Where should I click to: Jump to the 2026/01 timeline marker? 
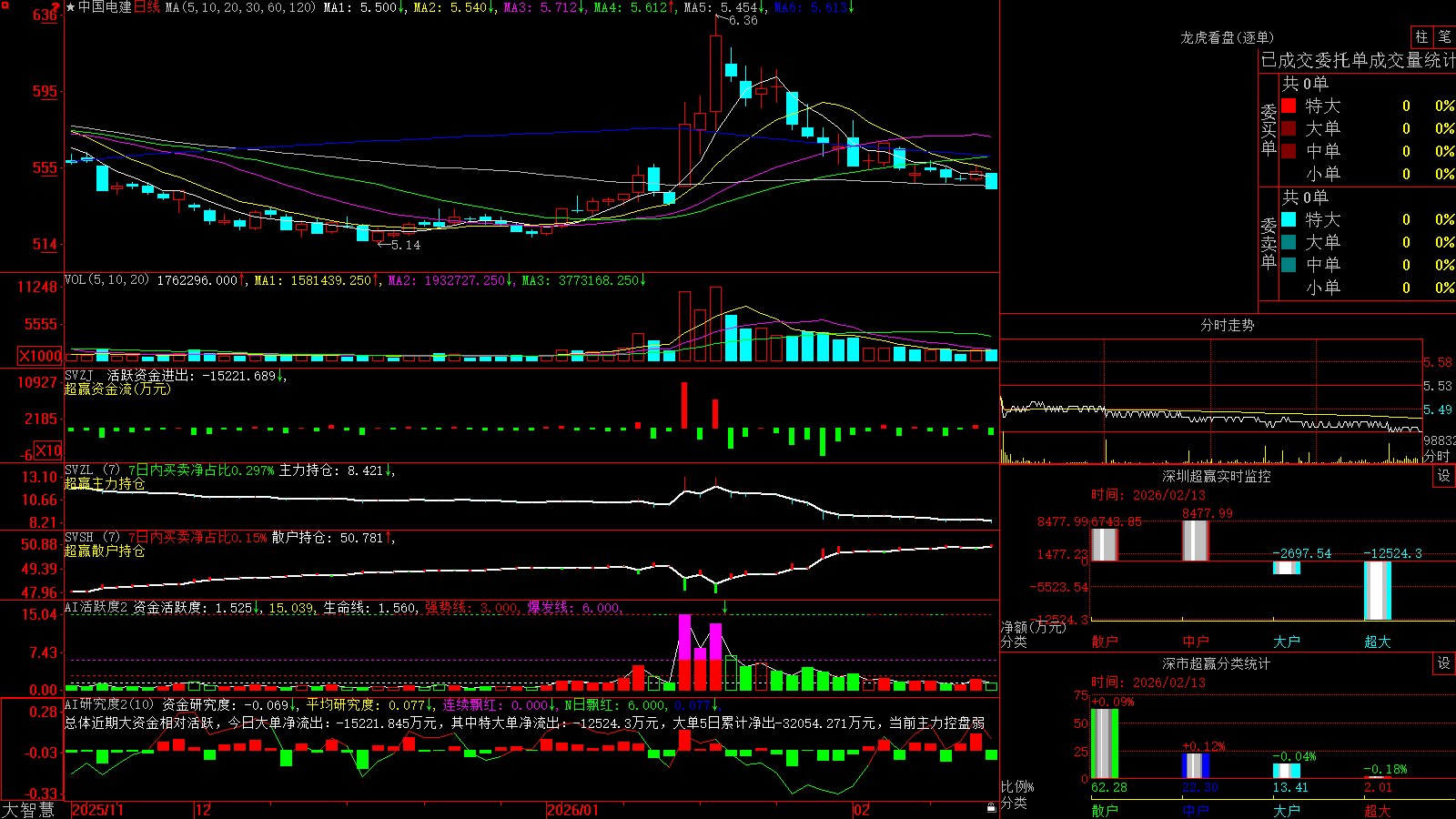click(x=572, y=810)
